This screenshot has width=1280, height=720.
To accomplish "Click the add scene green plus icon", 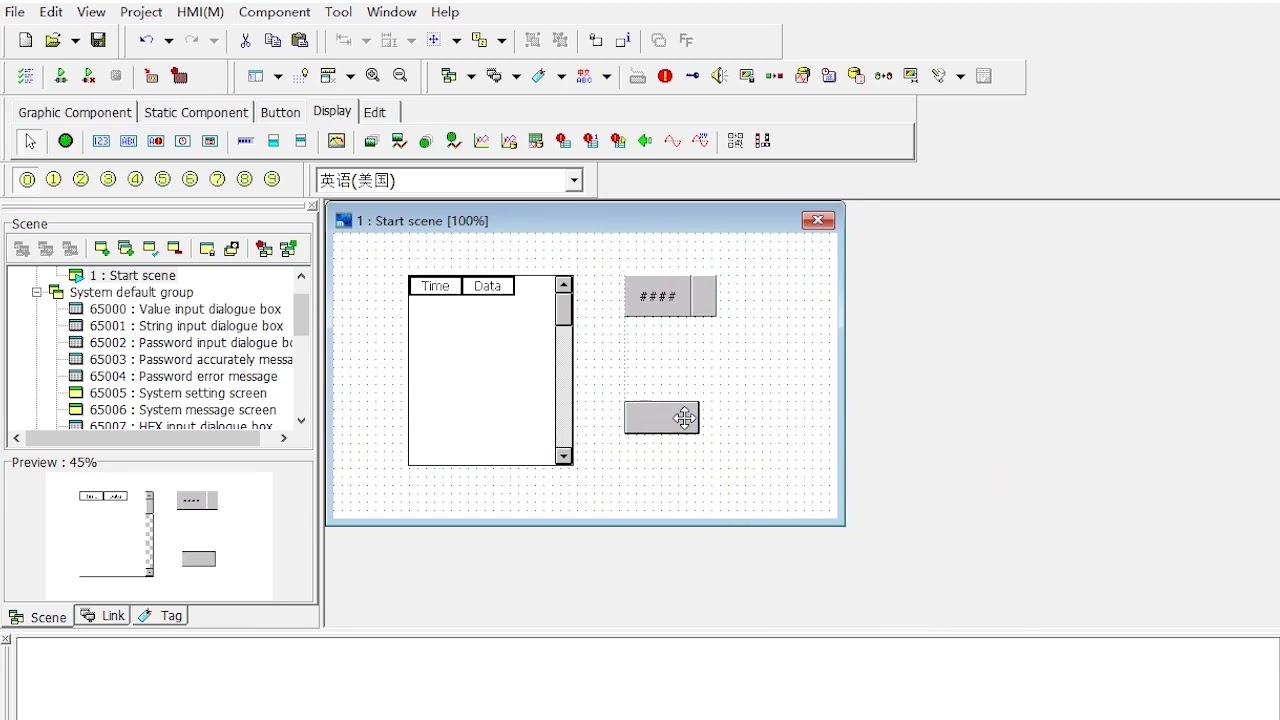I will (x=101, y=248).
